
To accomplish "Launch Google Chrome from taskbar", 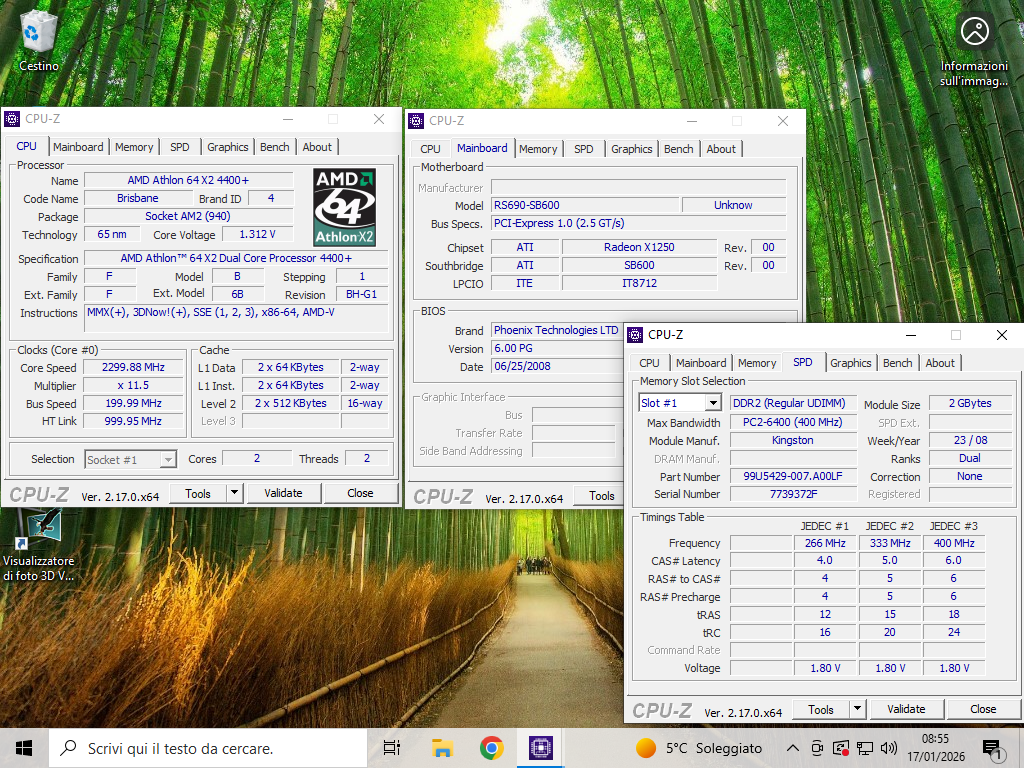I will (x=491, y=748).
